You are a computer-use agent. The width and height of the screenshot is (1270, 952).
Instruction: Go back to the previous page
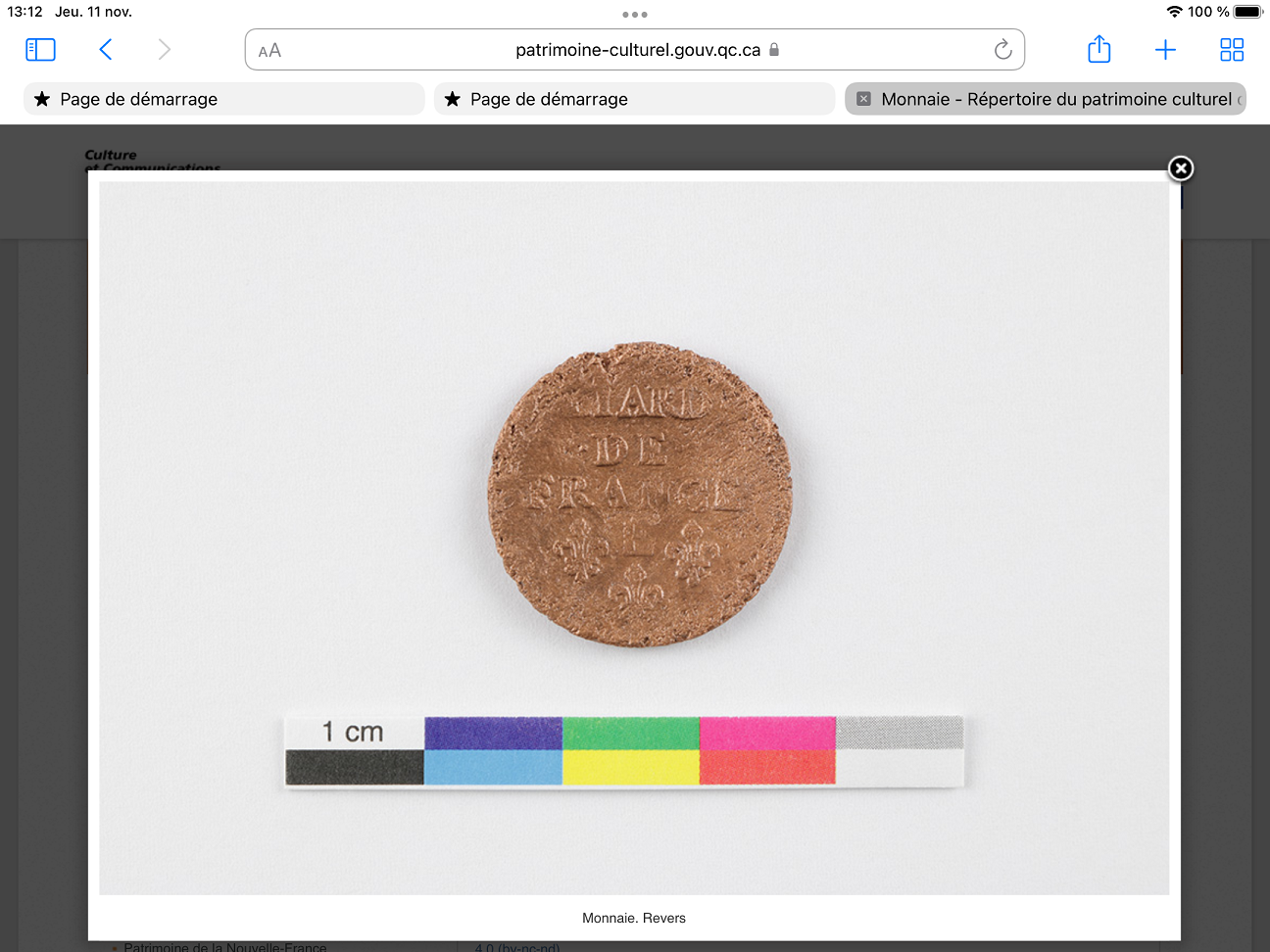106,50
